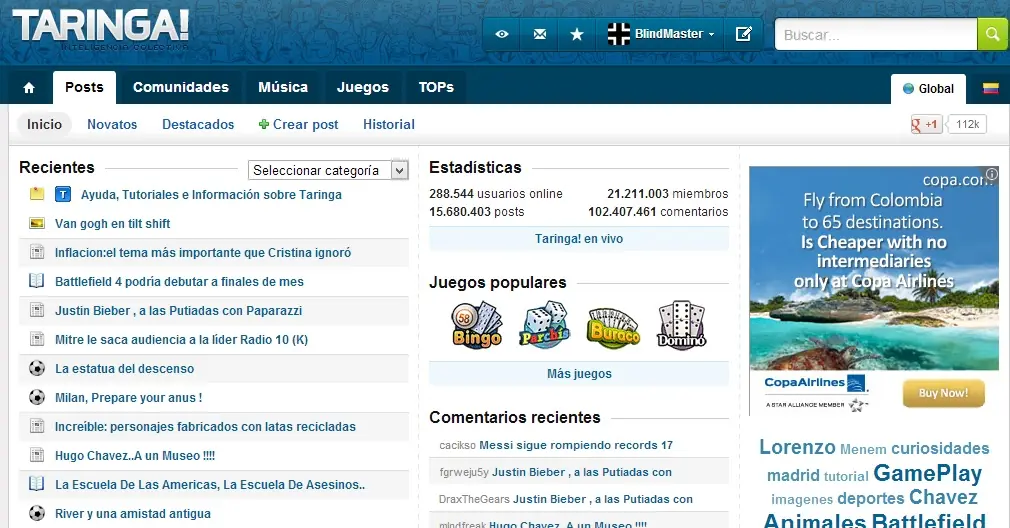Open post La Escuela De Las Americas

(210, 484)
